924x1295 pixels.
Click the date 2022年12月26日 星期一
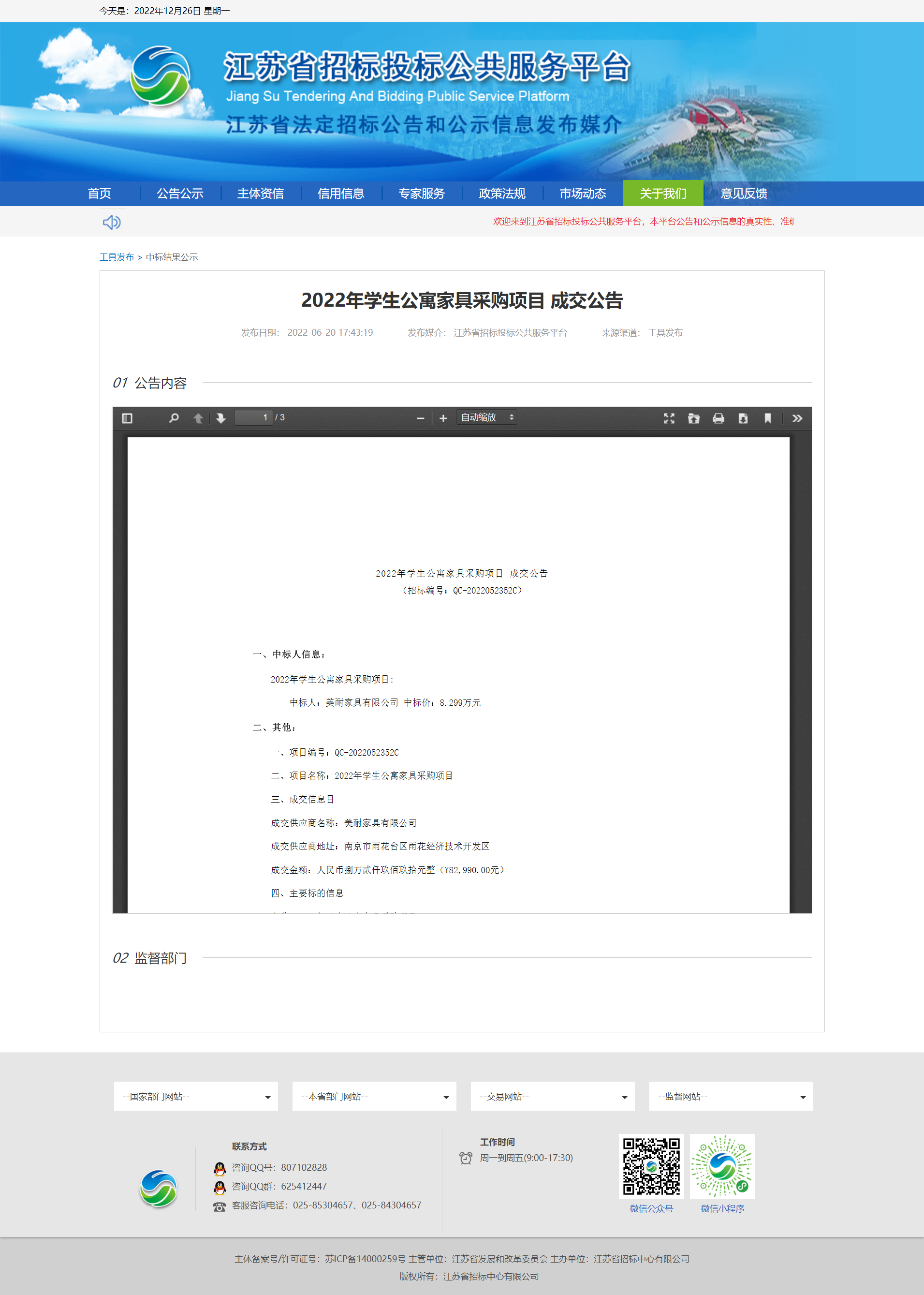[x=181, y=11]
